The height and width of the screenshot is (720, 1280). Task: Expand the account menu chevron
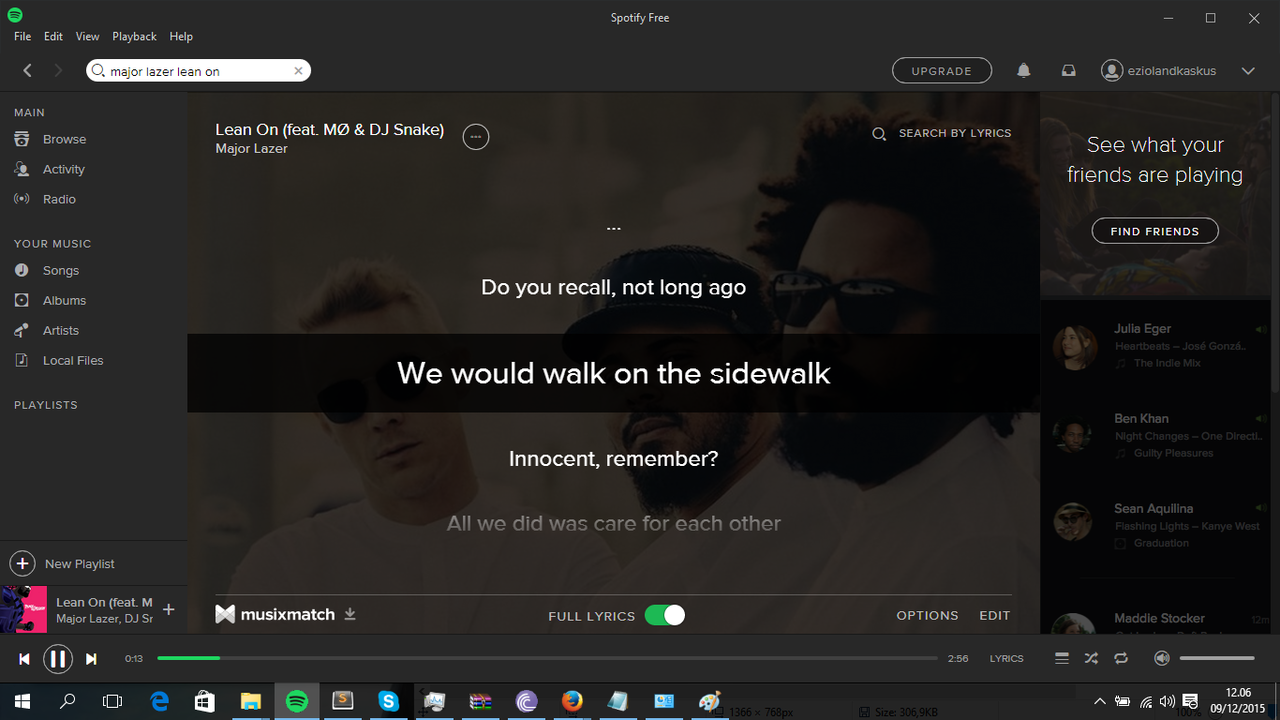1248,71
